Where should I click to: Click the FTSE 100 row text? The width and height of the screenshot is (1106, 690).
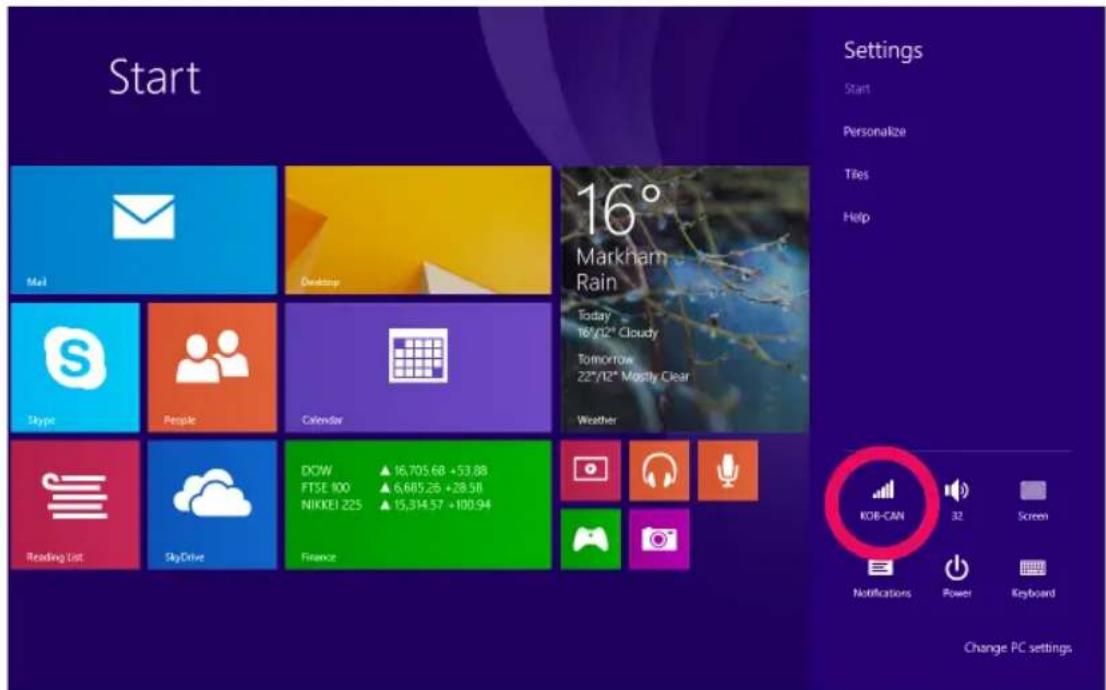tap(391, 488)
